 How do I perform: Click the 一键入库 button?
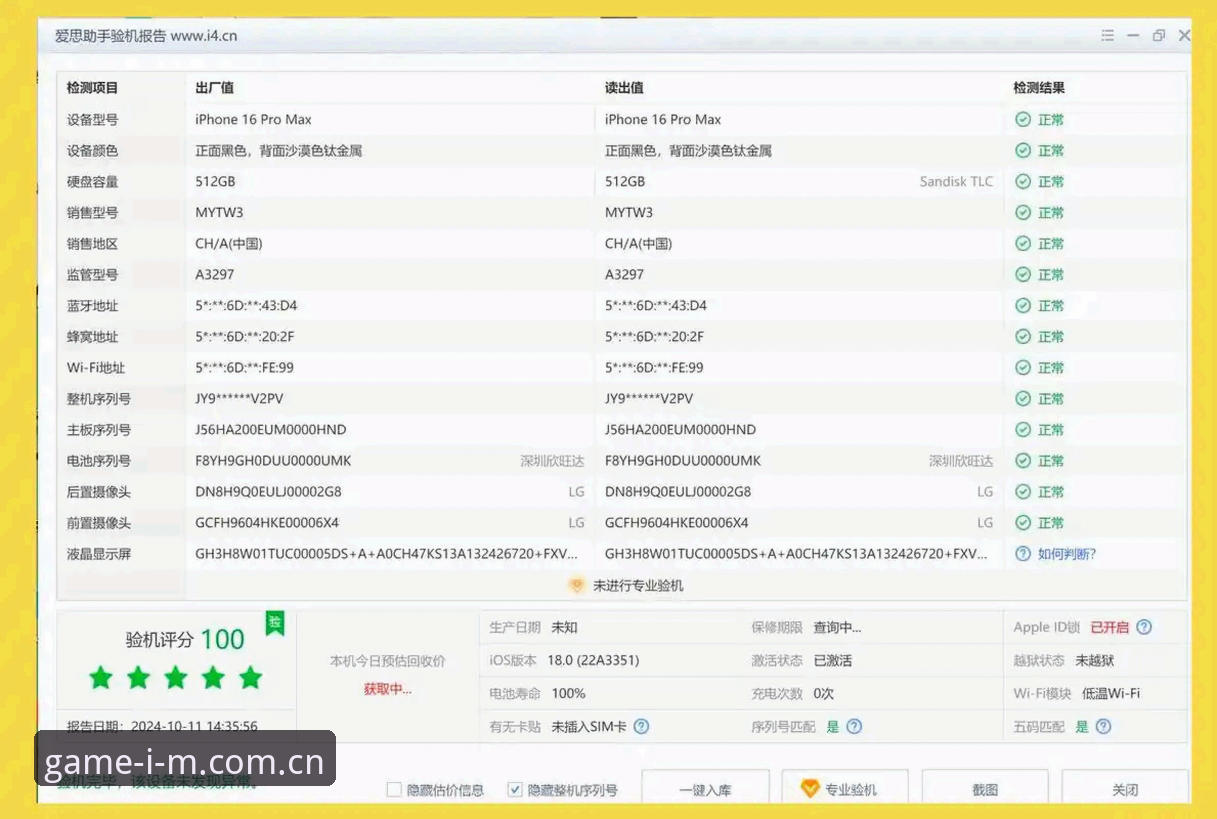(x=705, y=789)
